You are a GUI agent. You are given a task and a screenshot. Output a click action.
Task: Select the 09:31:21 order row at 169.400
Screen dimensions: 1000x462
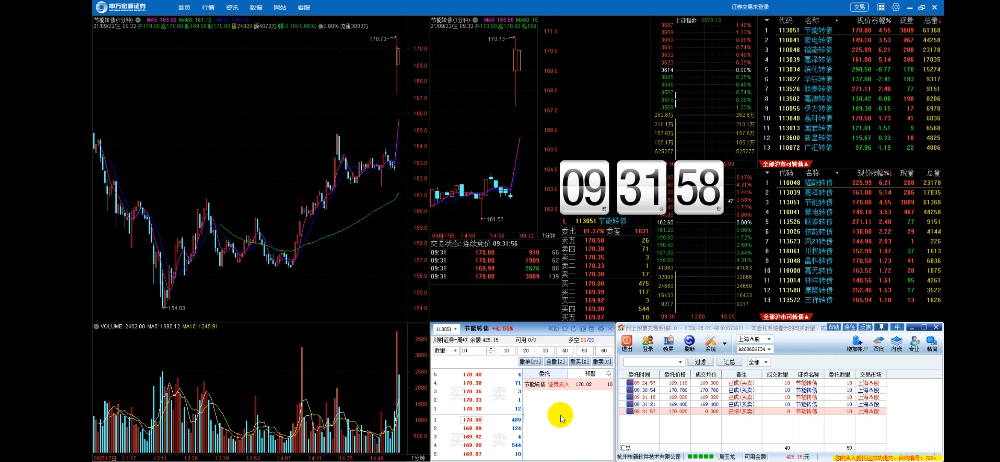[753, 404]
